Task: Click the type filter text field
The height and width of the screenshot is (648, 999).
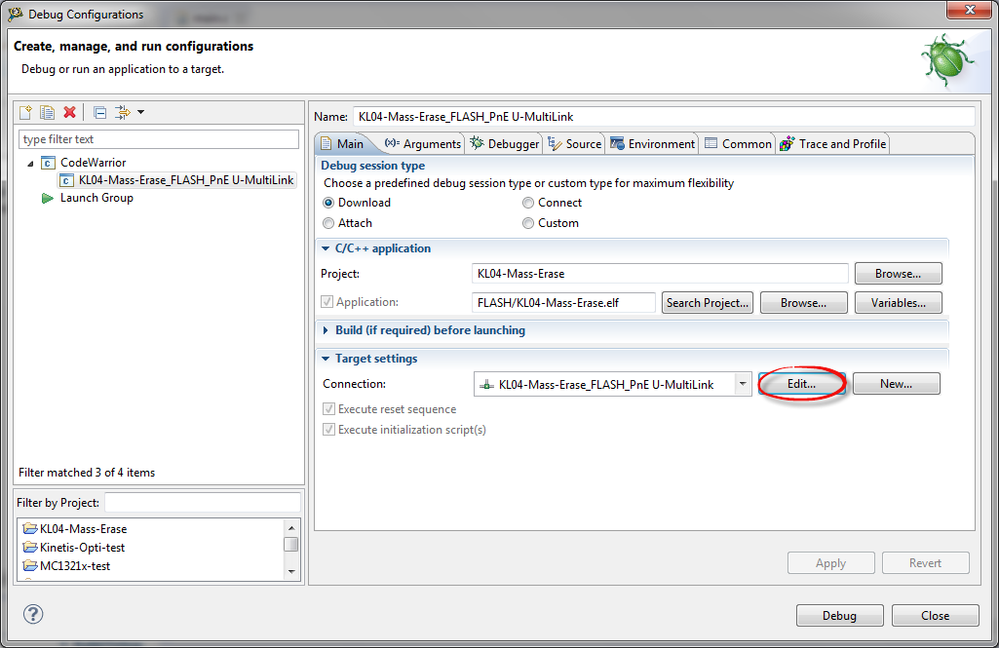Action: click(x=159, y=139)
